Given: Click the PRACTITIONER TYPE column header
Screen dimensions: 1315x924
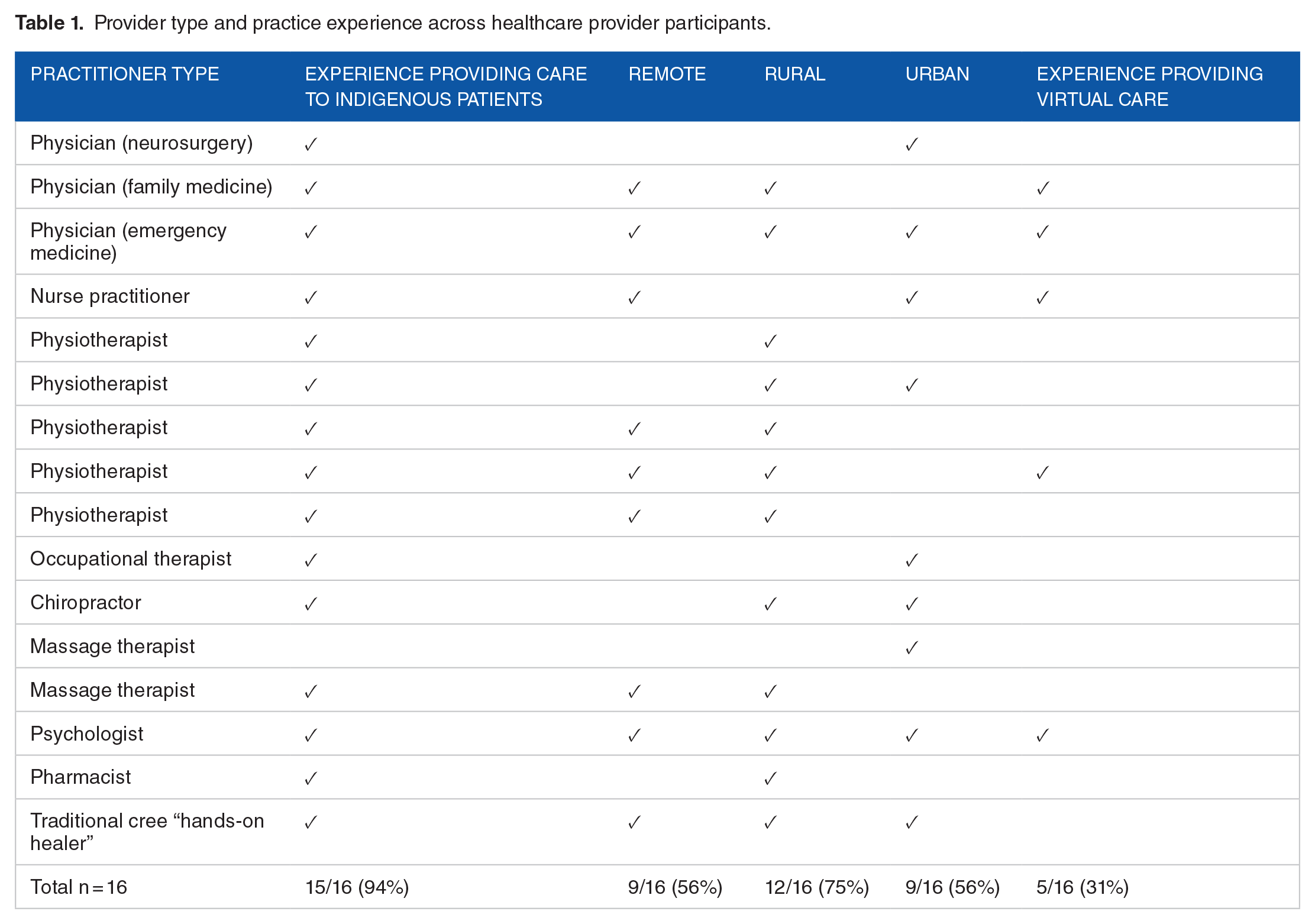Looking at the screenshot, I should click(125, 74).
